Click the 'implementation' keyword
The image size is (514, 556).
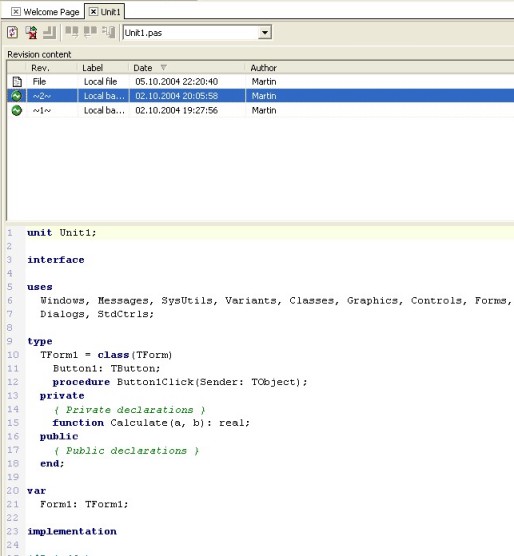(72, 532)
